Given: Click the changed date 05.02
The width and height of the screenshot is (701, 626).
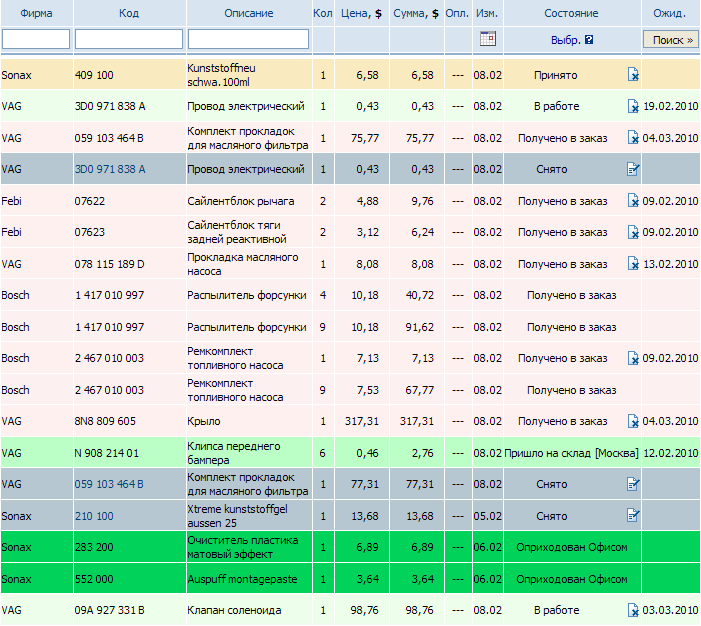Looking at the screenshot, I should tap(487, 516).
